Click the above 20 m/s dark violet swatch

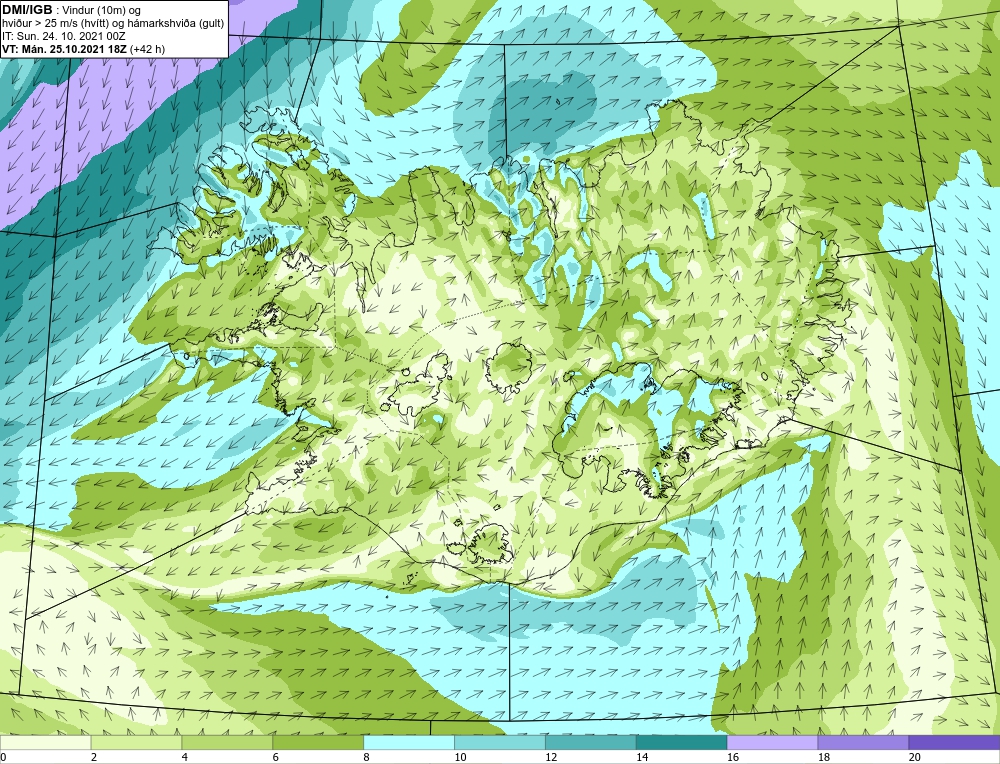click(x=954, y=742)
